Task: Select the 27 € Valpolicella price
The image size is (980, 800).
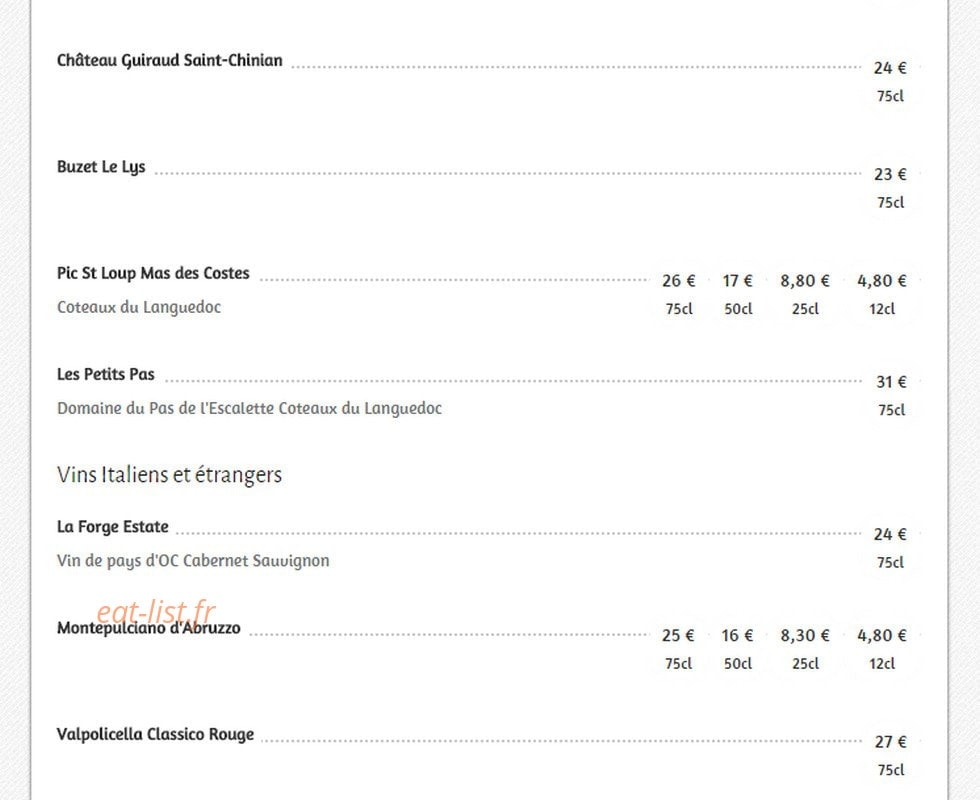Action: [891, 742]
